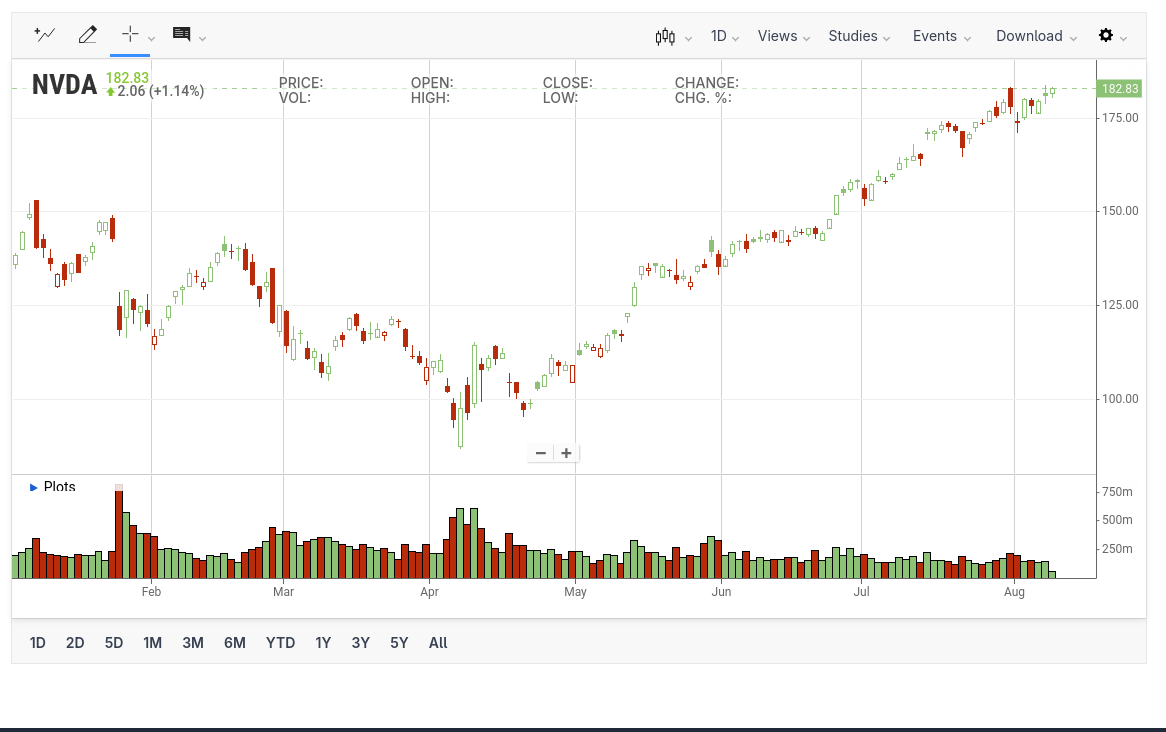Open the 1D interval dropdown in toolbar
1166x732 pixels.
pyautogui.click(x=725, y=36)
